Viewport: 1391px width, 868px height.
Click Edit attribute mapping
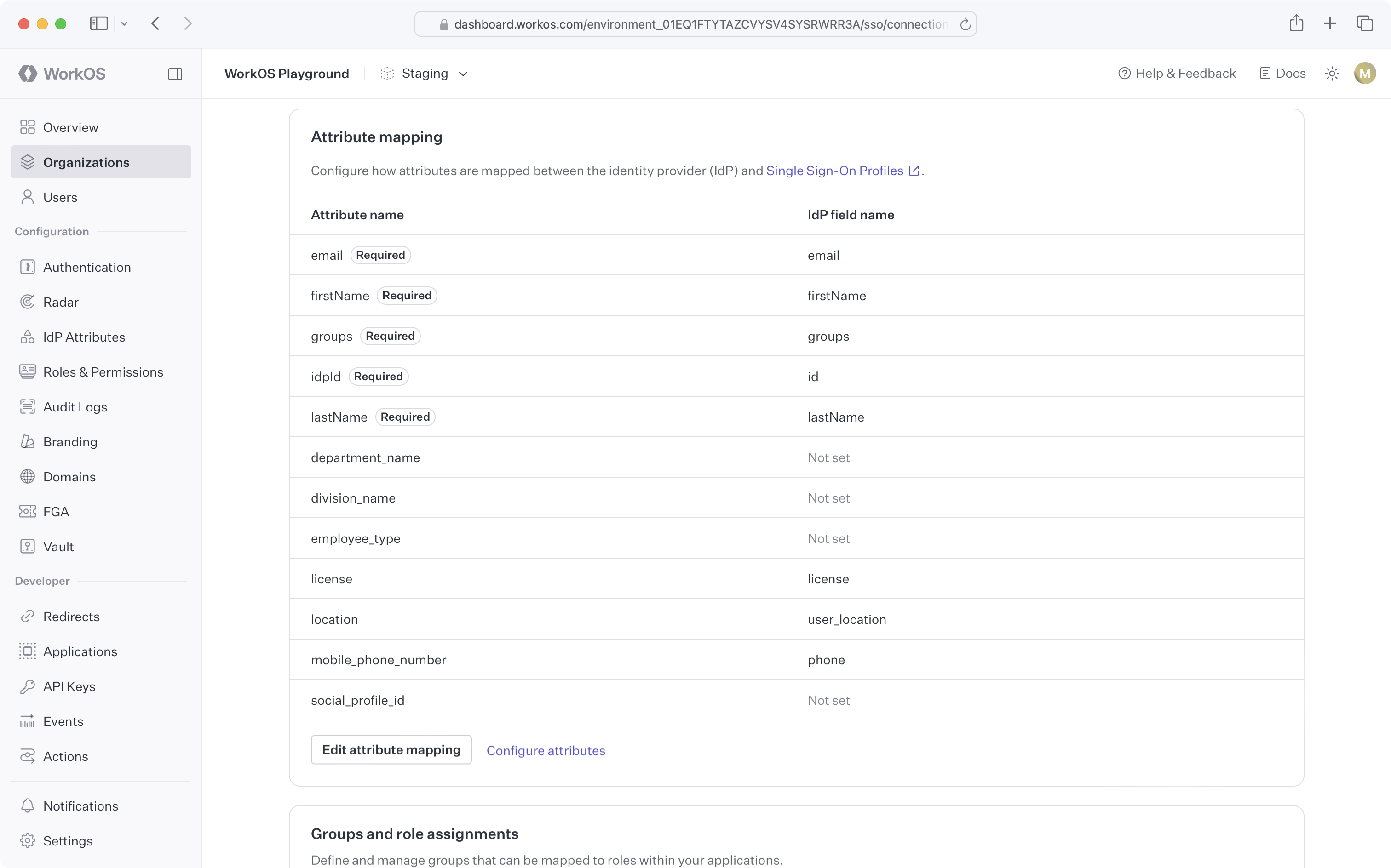pos(391,749)
